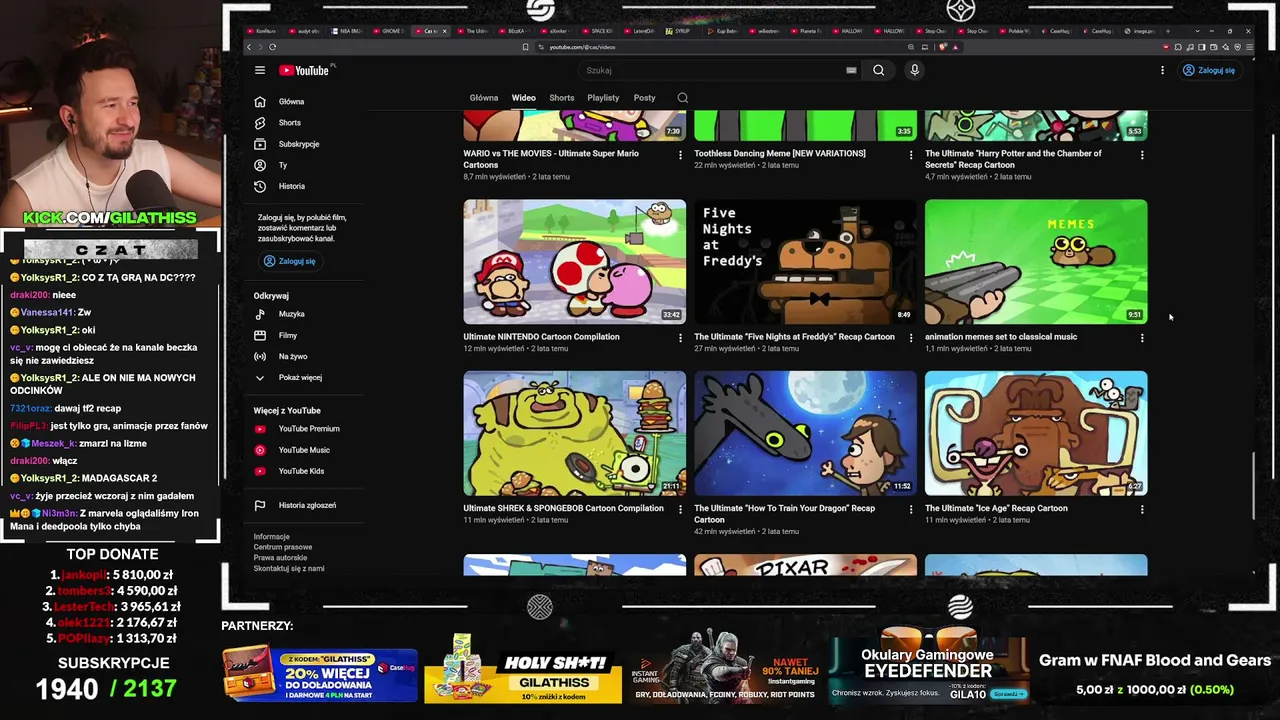The width and height of the screenshot is (1280, 720).
Task: Open the Prawa autorskie footer link
Action: 281,558
